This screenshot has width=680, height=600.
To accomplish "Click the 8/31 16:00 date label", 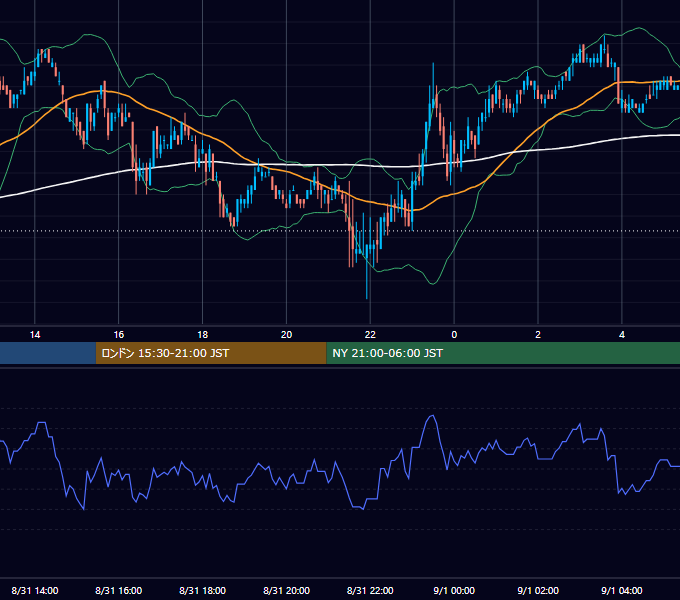I will [118, 590].
